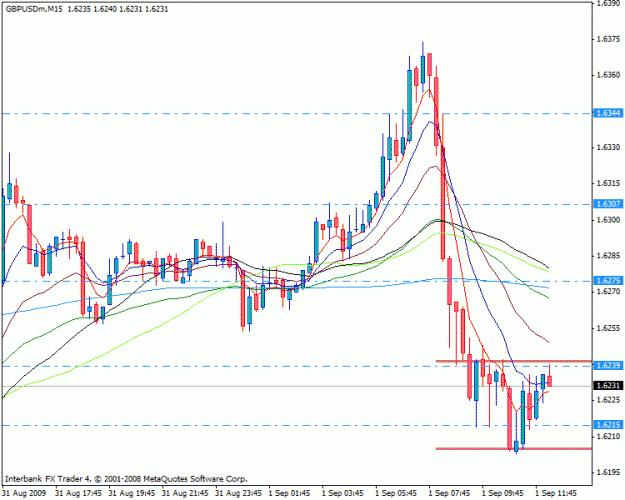Click the 1.6300 price axis value

pyautogui.click(x=608, y=220)
